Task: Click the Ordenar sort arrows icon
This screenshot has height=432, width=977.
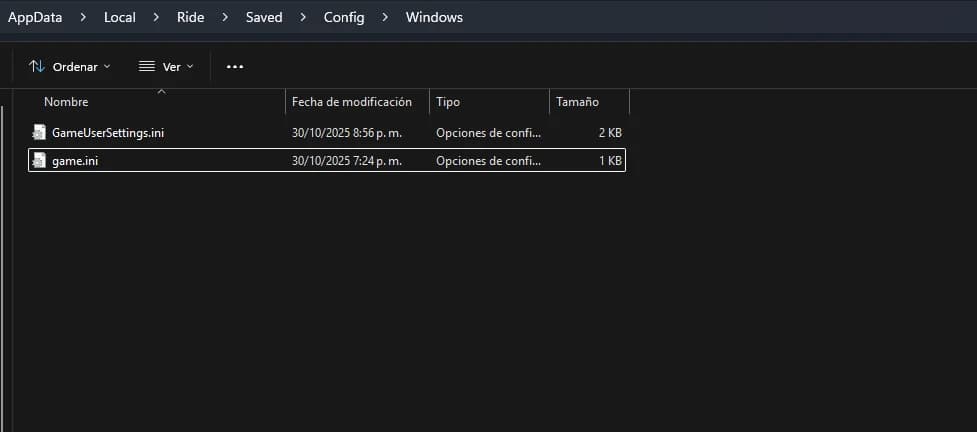Action: click(37, 66)
